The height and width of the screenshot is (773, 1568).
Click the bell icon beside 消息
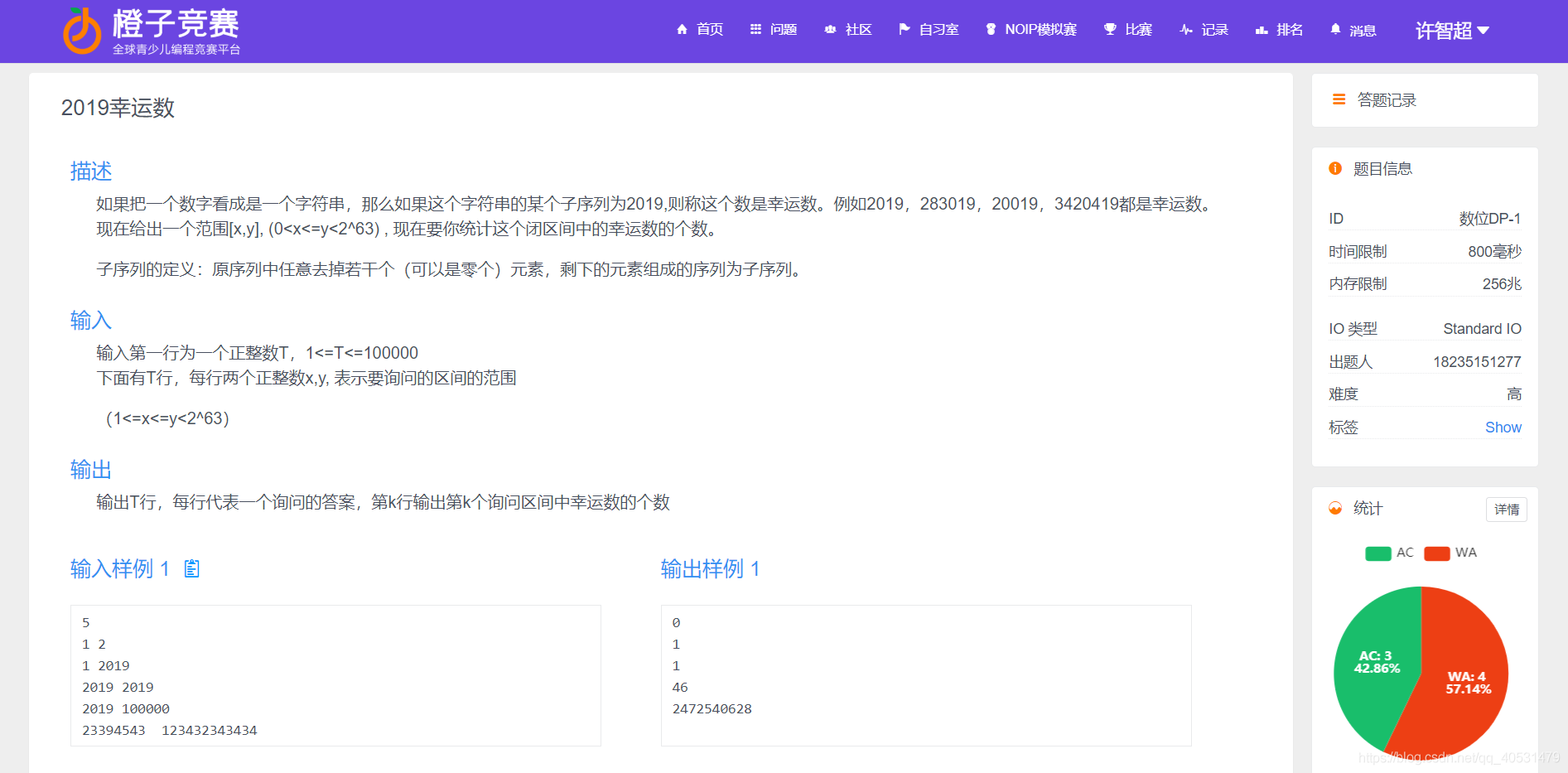click(x=1335, y=30)
